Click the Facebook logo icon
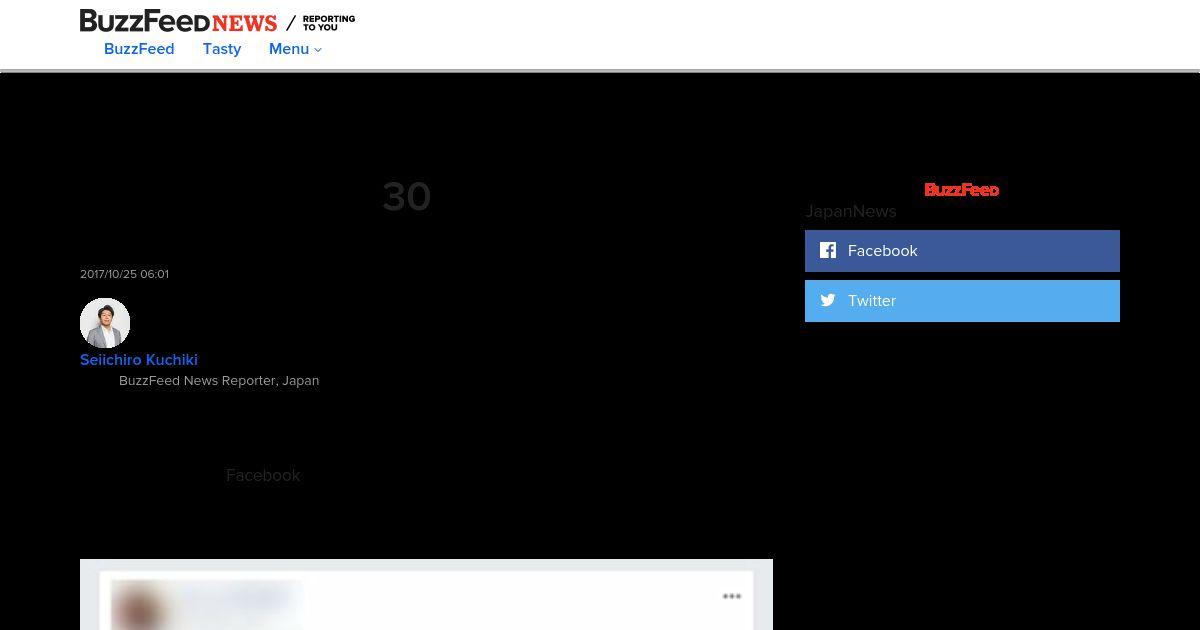The width and height of the screenshot is (1200, 630). 828,250
